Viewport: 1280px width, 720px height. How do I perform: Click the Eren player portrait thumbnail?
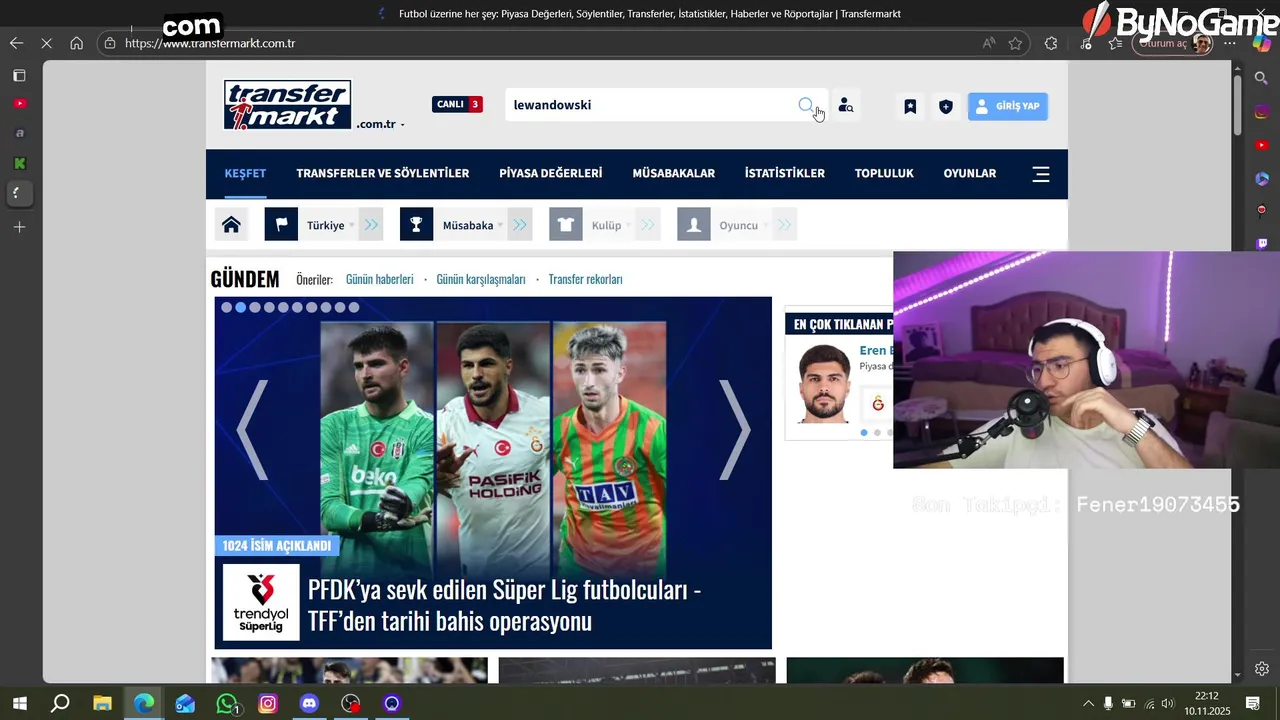824,384
